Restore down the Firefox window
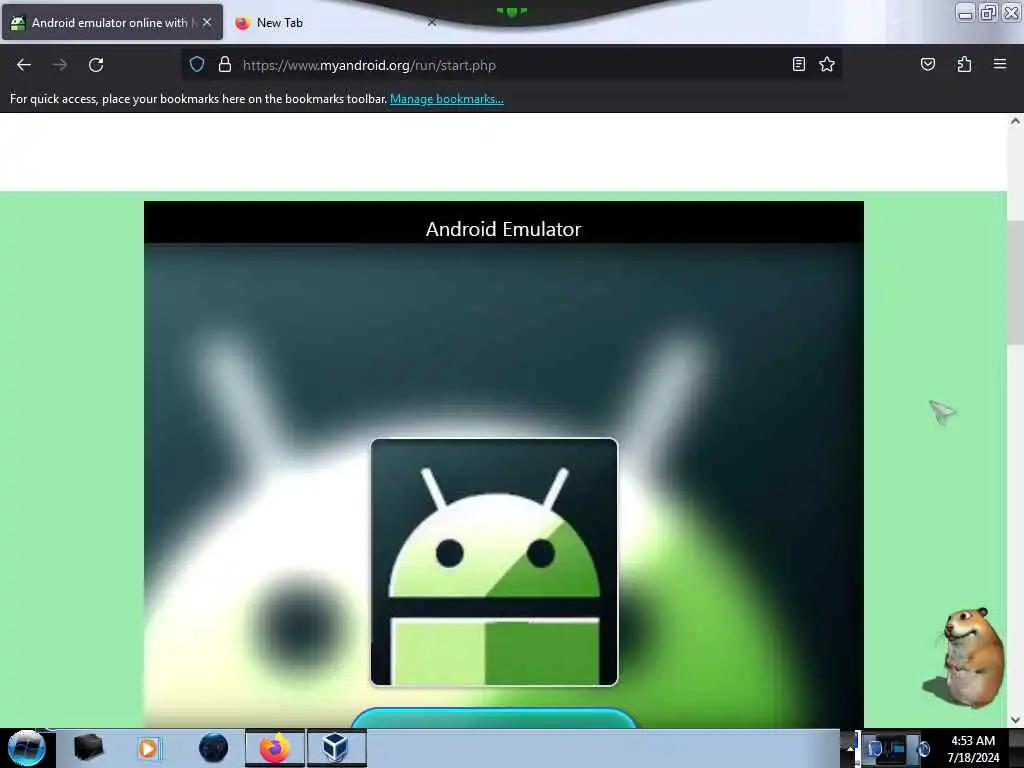The height and width of the screenshot is (768, 1024). pyautogui.click(x=988, y=13)
